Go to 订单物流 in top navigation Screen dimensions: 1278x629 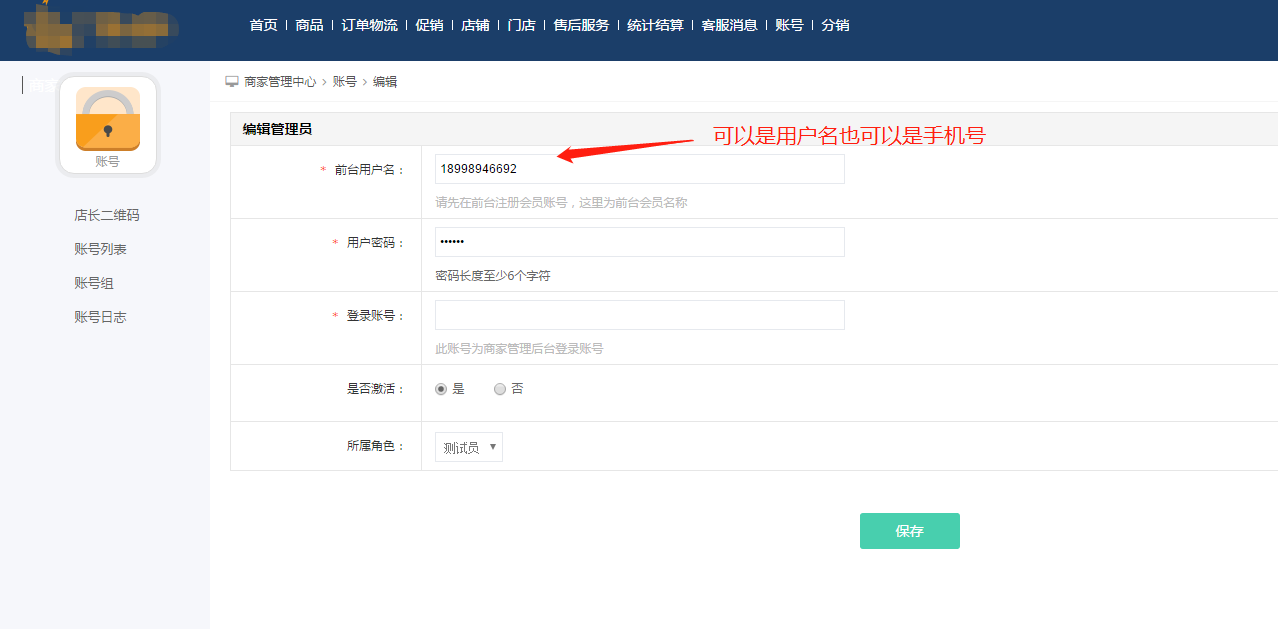[x=369, y=25]
